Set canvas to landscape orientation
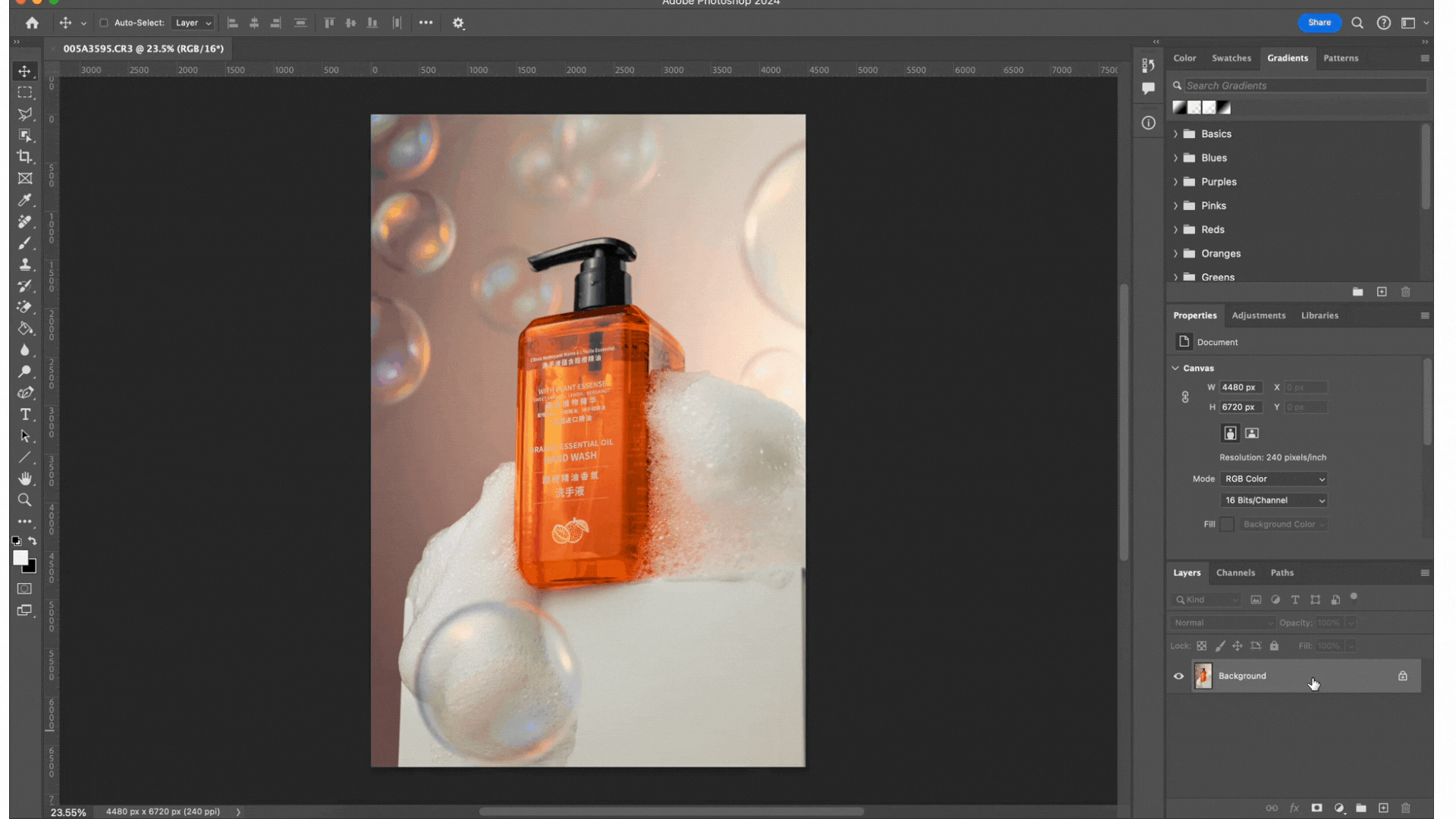The image size is (1456, 819). tap(1252, 433)
